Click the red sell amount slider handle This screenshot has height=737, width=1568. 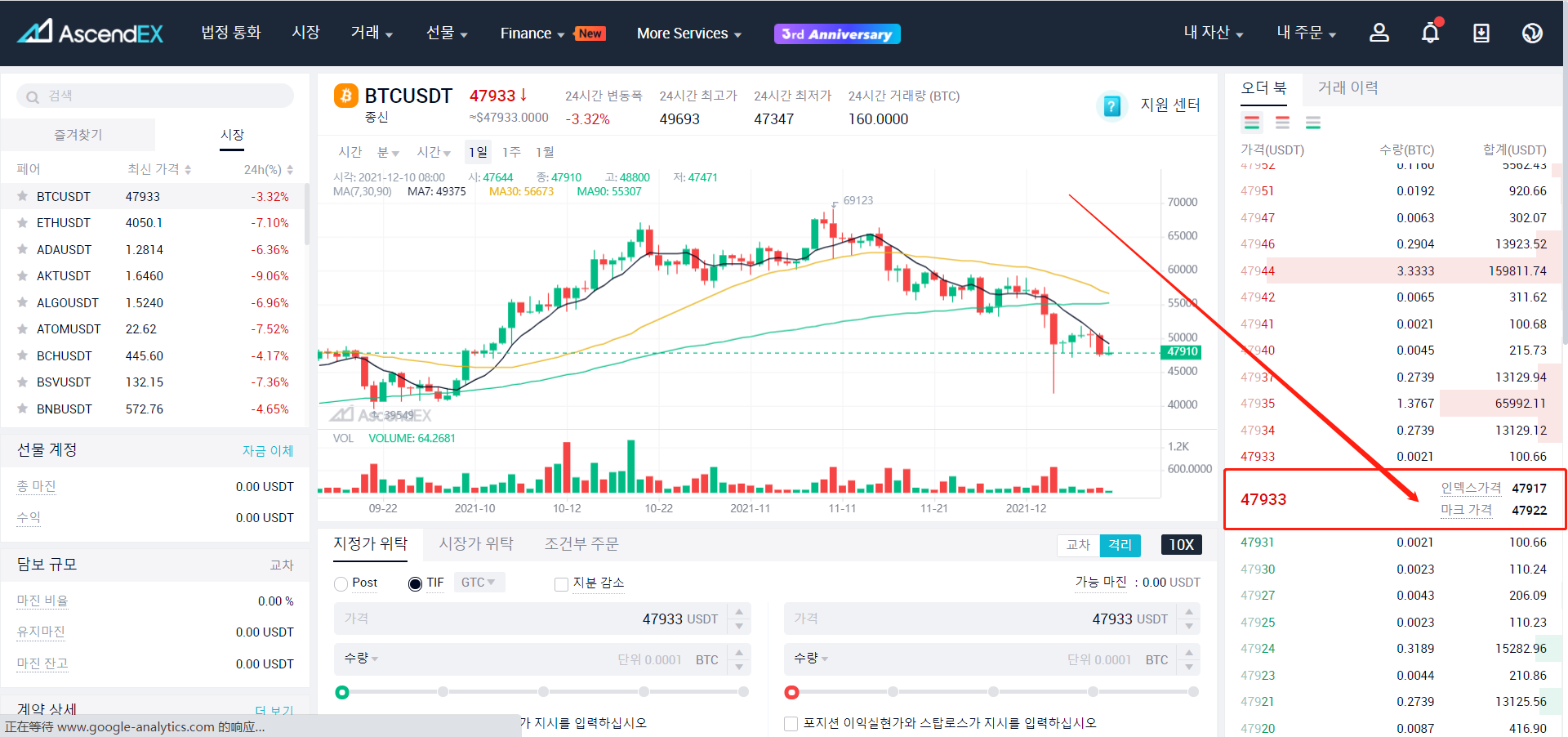tap(791, 693)
